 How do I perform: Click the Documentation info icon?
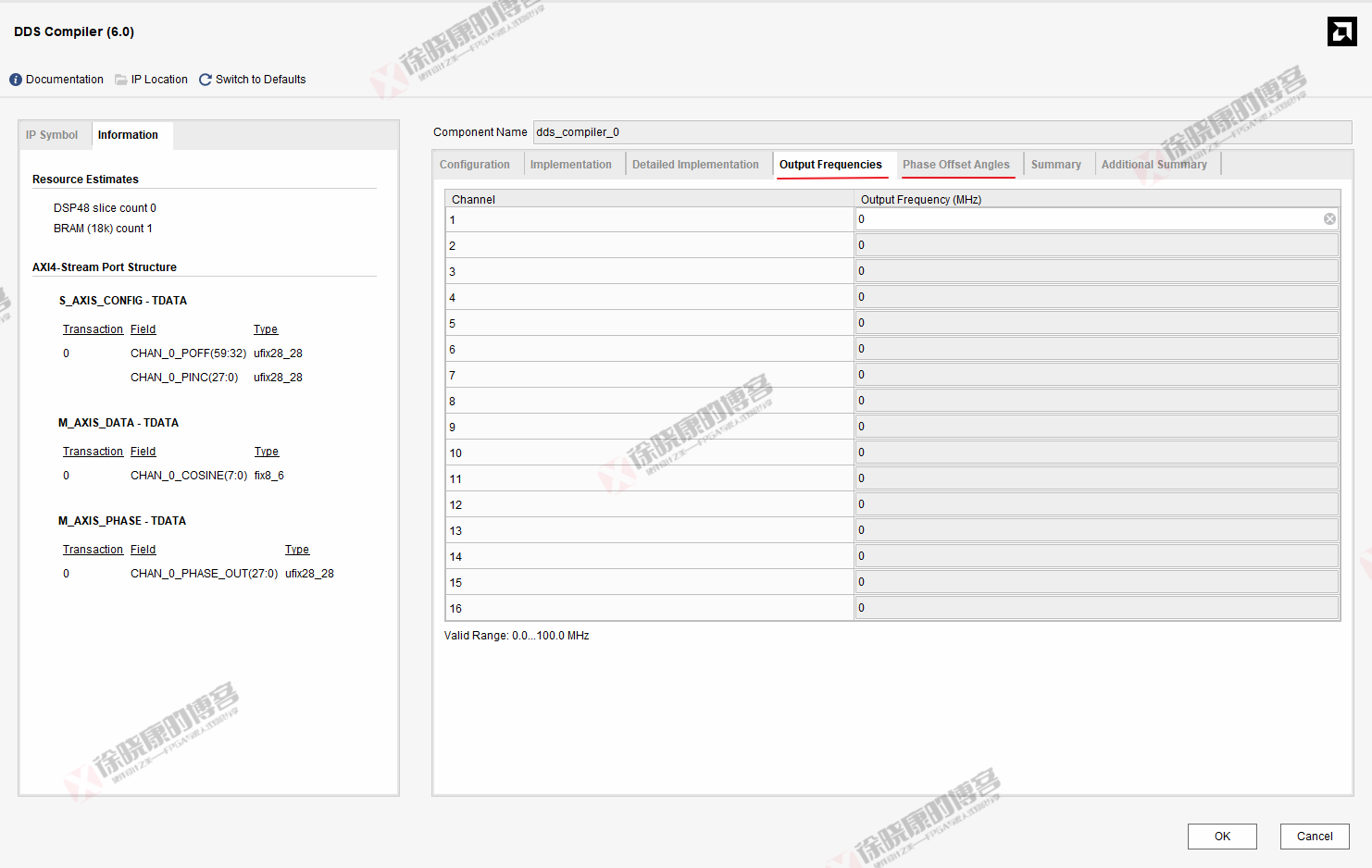coord(16,80)
